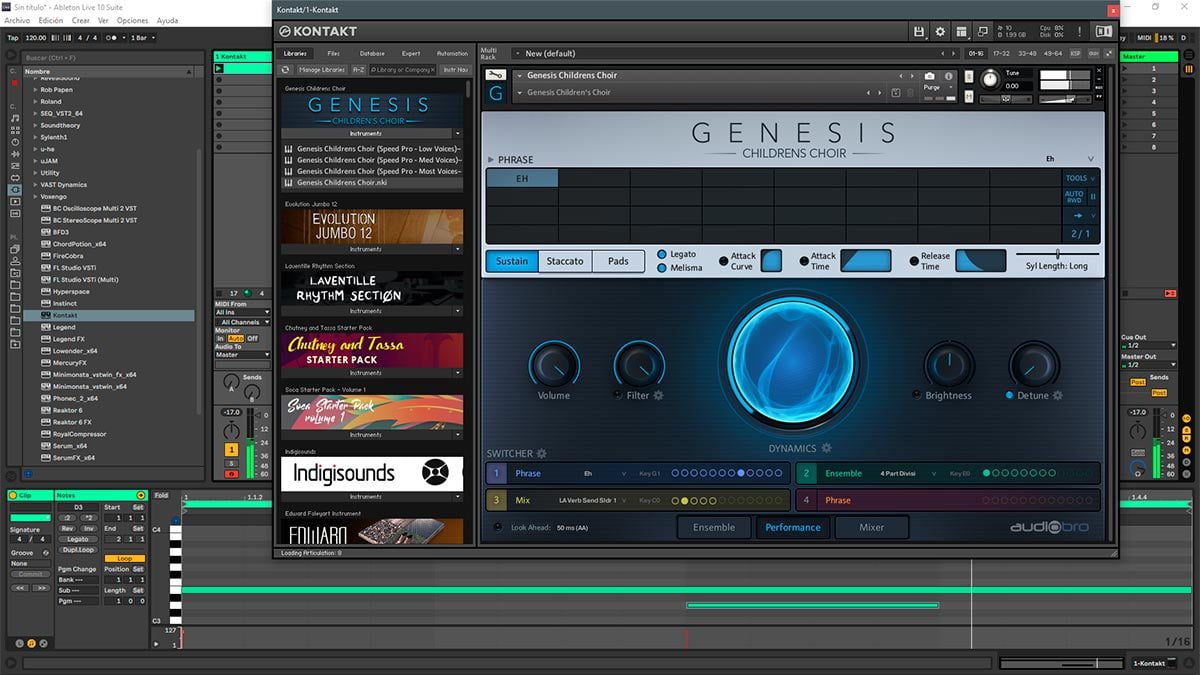Open the Mixer page button
The height and width of the screenshot is (675, 1200).
coord(871,527)
